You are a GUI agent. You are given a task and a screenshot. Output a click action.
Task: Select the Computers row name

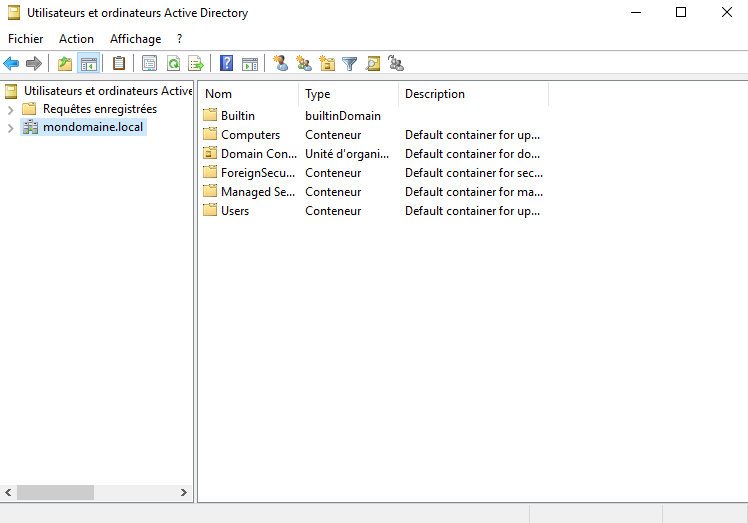[250, 135]
